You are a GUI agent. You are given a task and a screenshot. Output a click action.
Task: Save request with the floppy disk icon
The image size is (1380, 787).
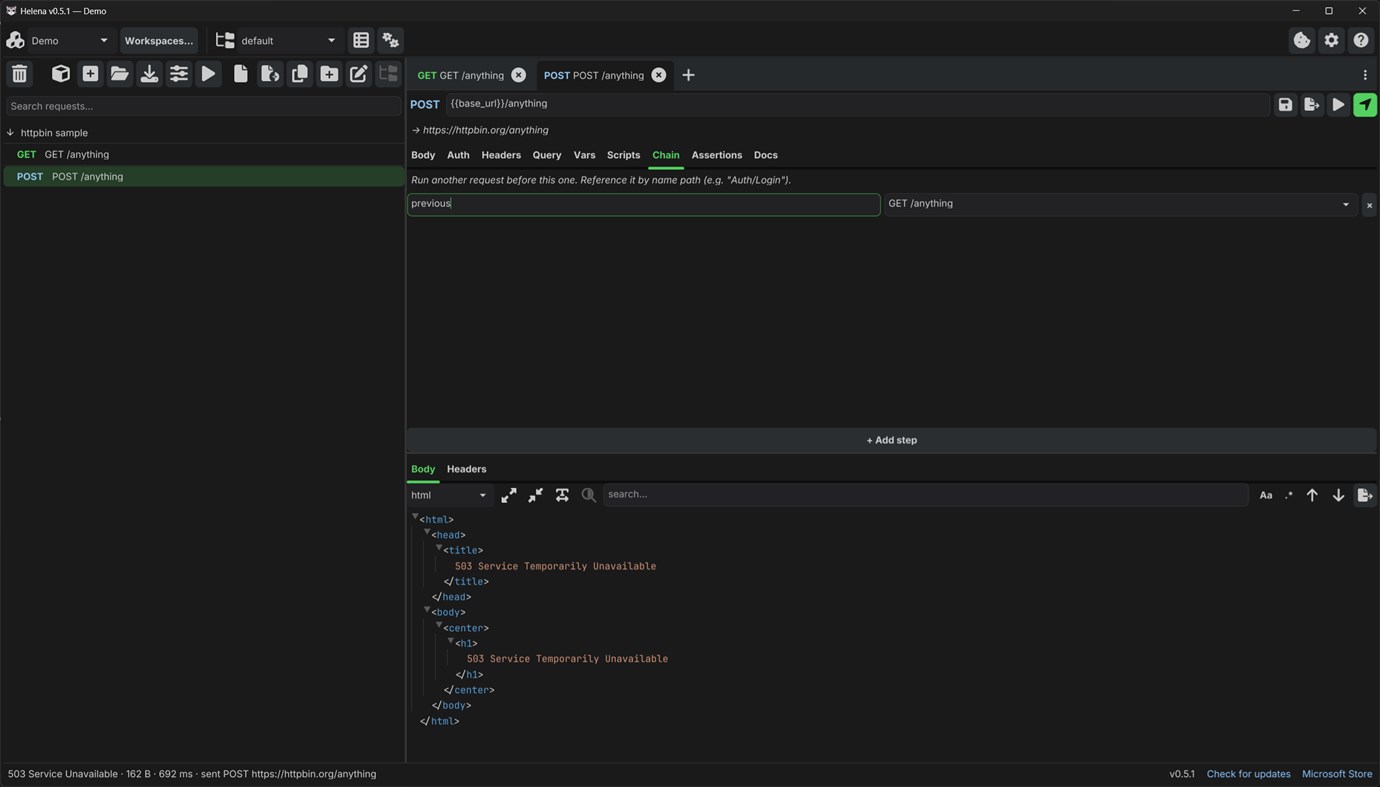click(x=1285, y=104)
